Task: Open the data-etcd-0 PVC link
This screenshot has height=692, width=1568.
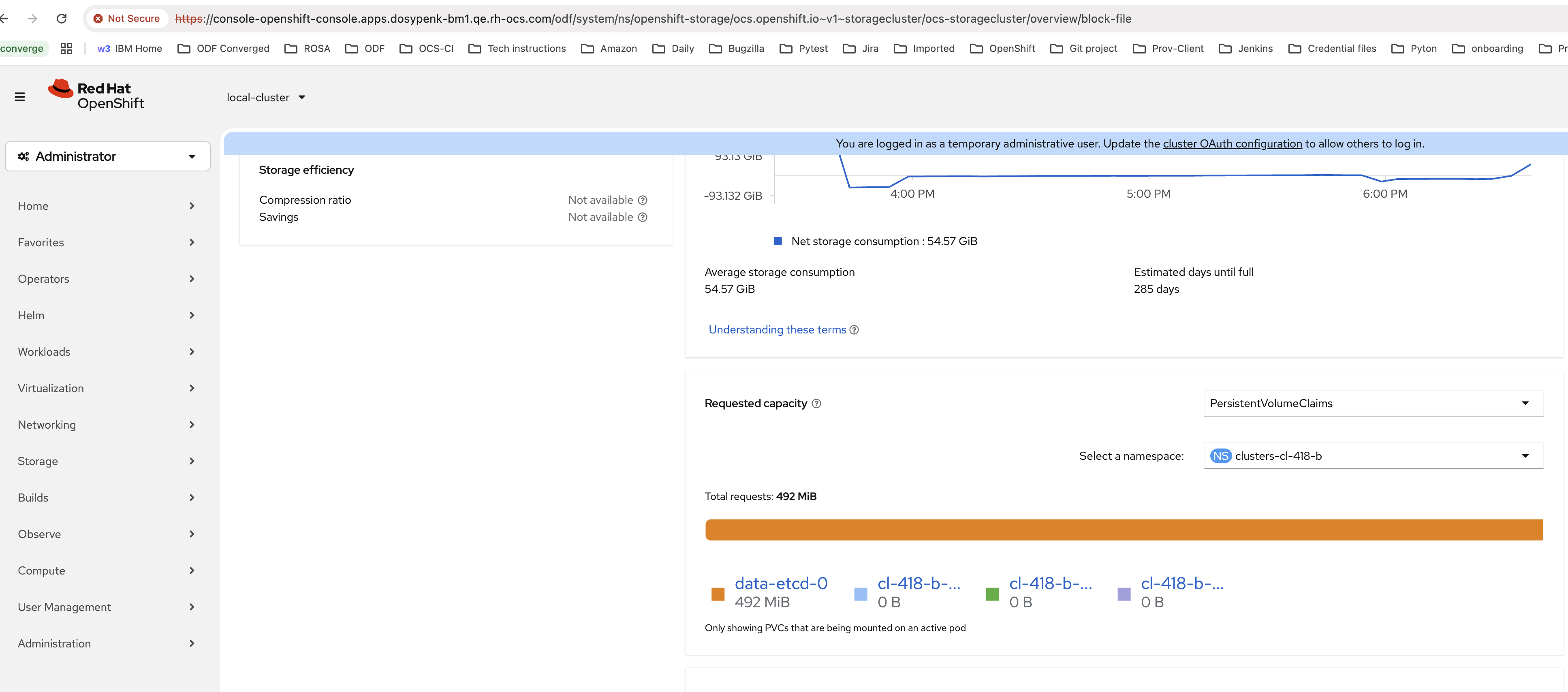Action: [x=780, y=583]
